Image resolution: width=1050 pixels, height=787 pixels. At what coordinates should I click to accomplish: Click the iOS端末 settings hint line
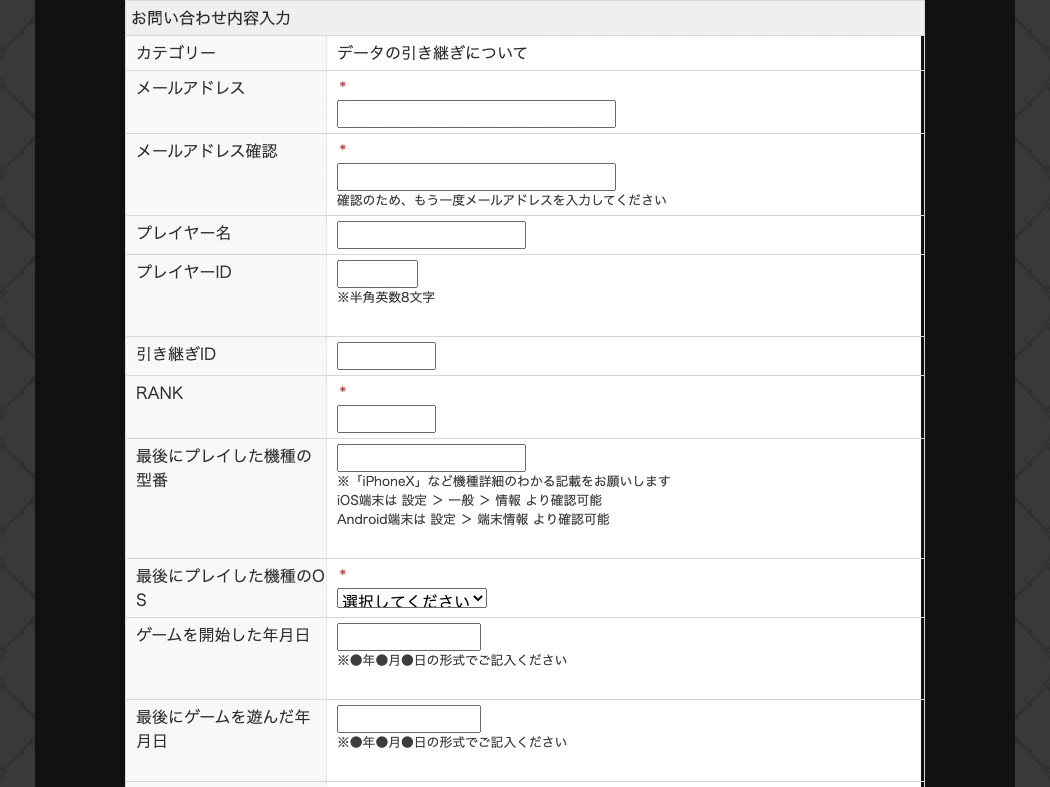[469, 500]
